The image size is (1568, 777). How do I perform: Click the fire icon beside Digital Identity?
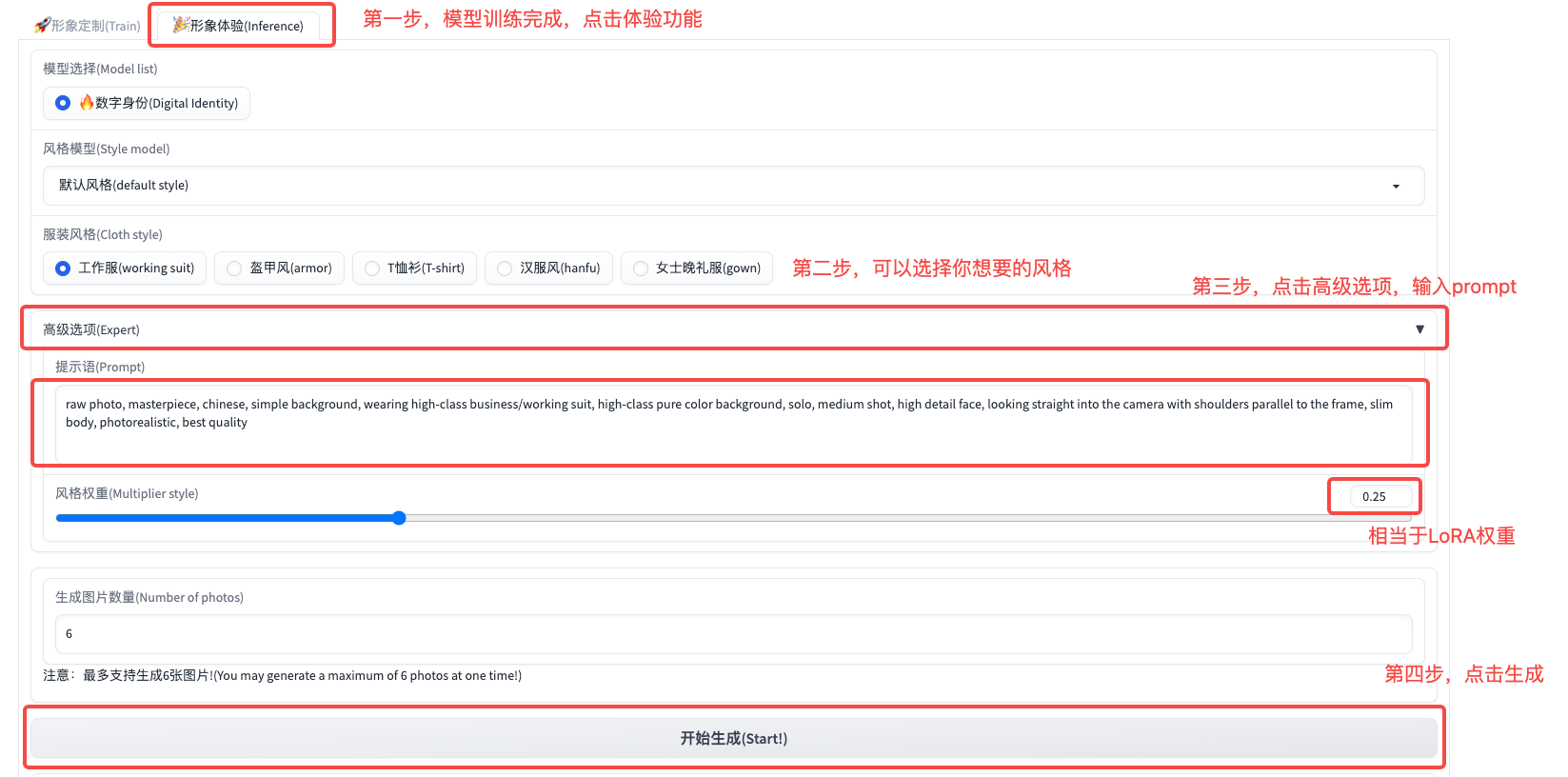[87, 103]
